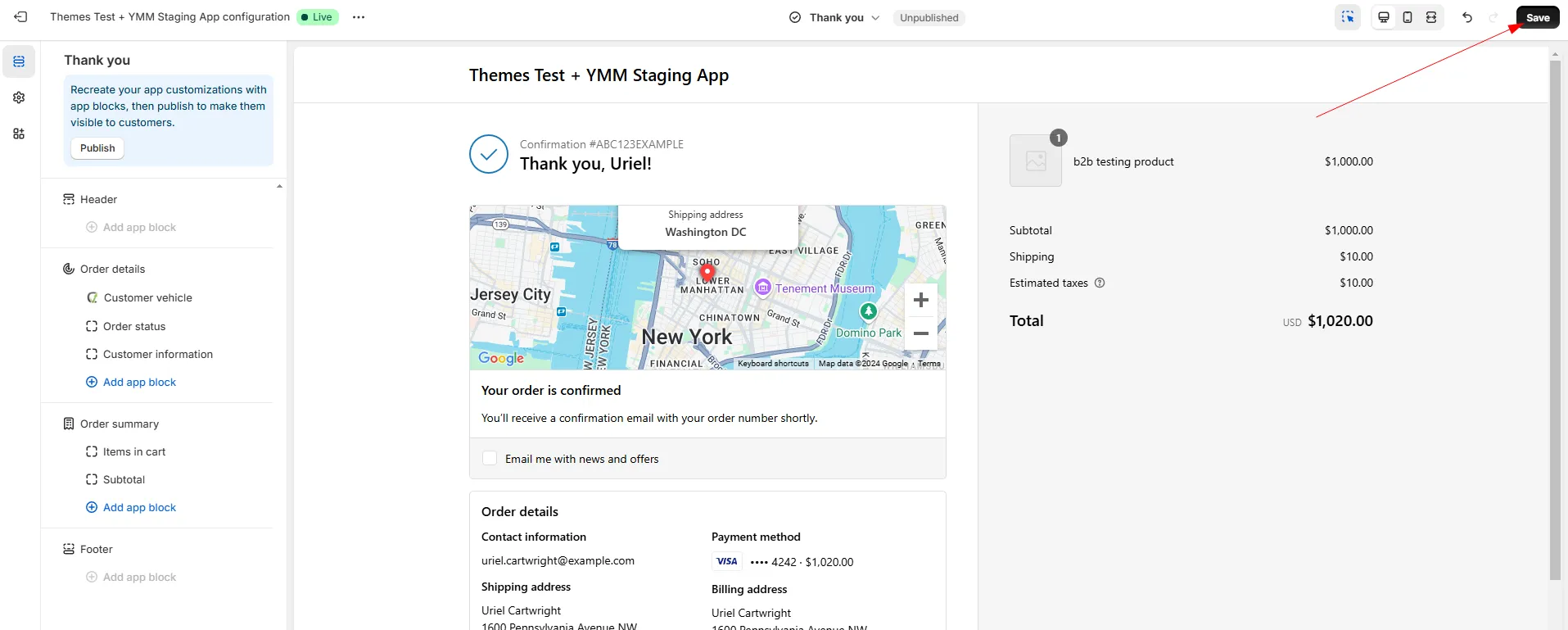The height and width of the screenshot is (630, 1568).
Task: Exit the editor with the top-left icon
Action: coord(21,17)
